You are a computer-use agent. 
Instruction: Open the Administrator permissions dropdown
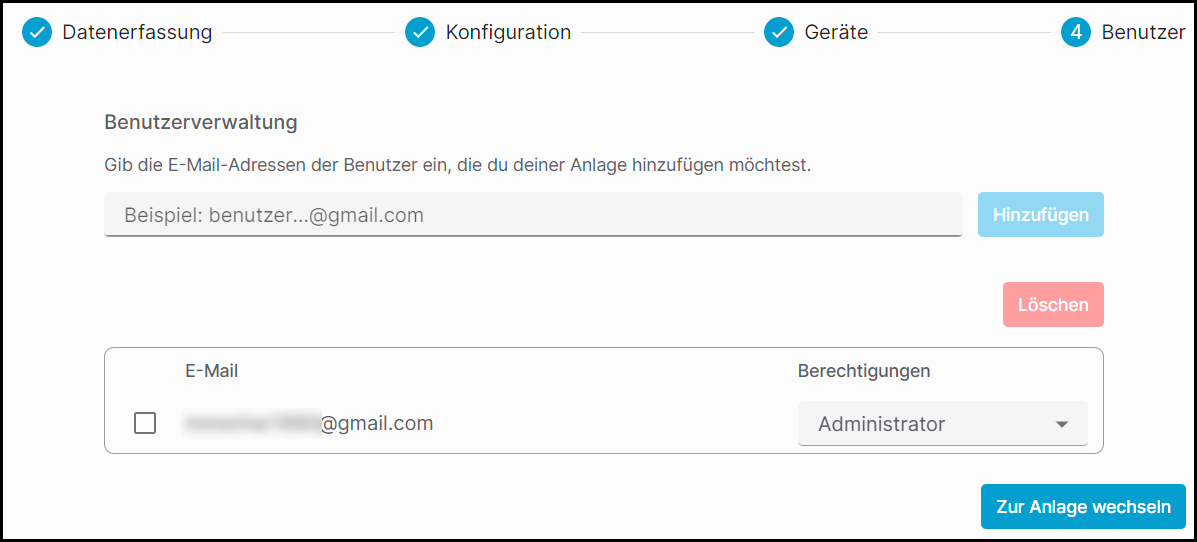pyautogui.click(x=943, y=424)
